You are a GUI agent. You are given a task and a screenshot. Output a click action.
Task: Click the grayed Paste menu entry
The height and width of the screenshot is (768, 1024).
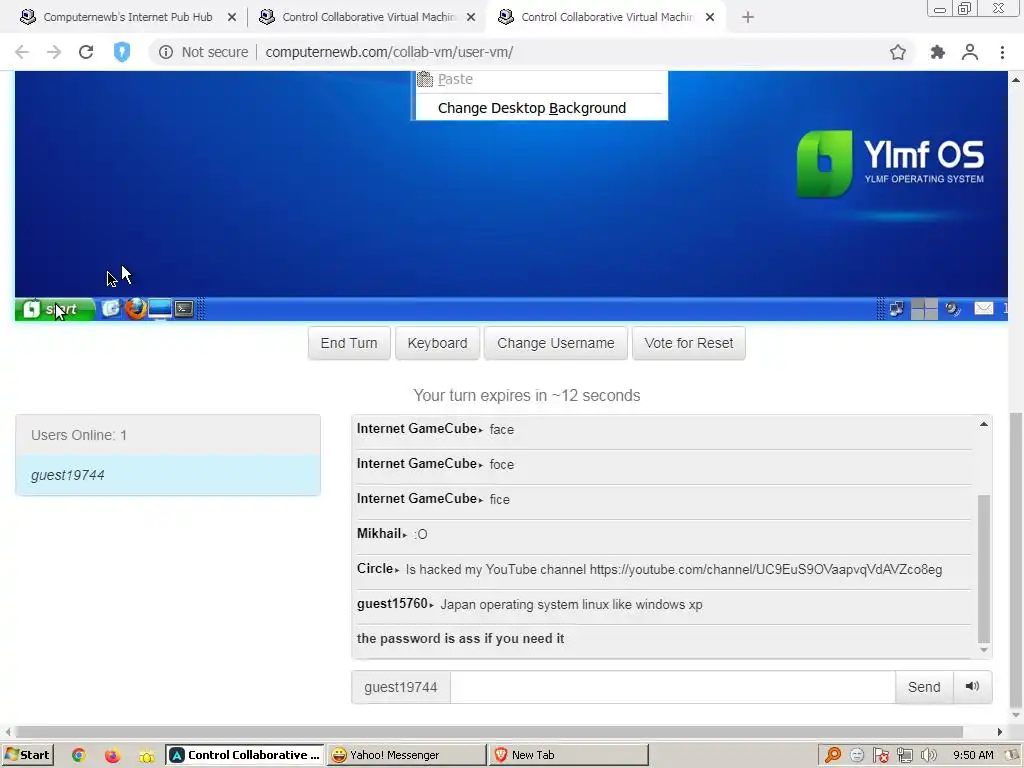(x=455, y=79)
